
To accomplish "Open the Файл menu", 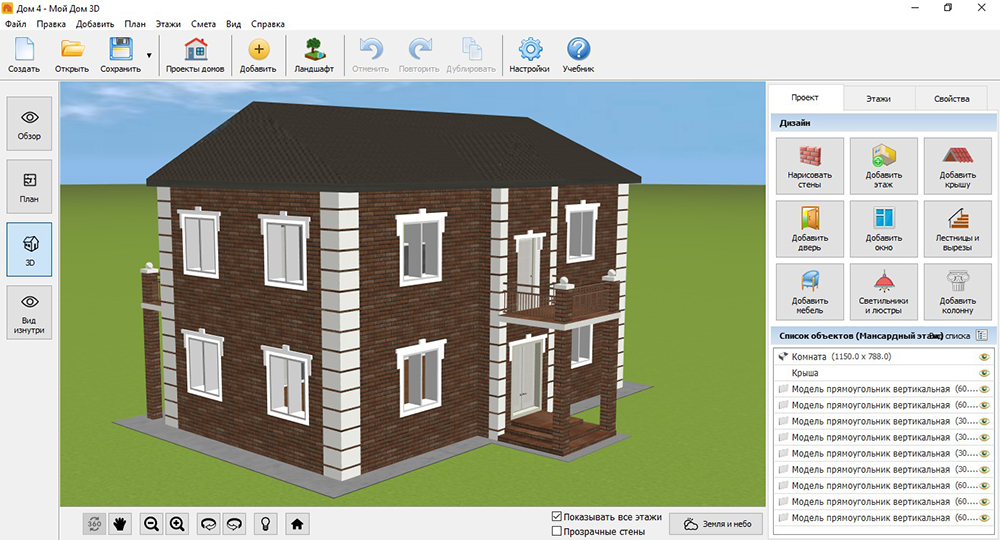I will (16, 24).
